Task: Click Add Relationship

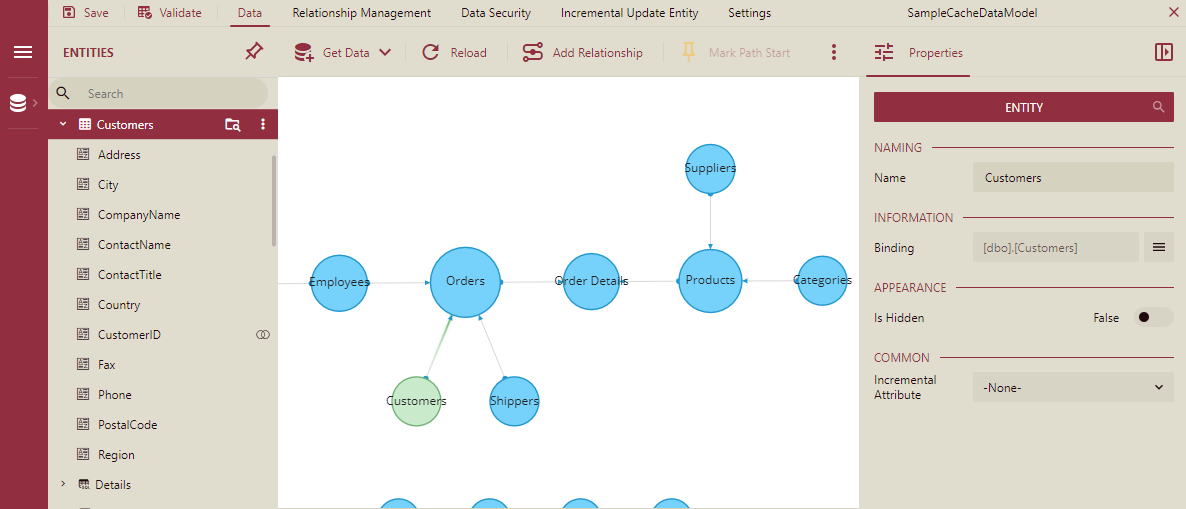Action: (x=582, y=52)
